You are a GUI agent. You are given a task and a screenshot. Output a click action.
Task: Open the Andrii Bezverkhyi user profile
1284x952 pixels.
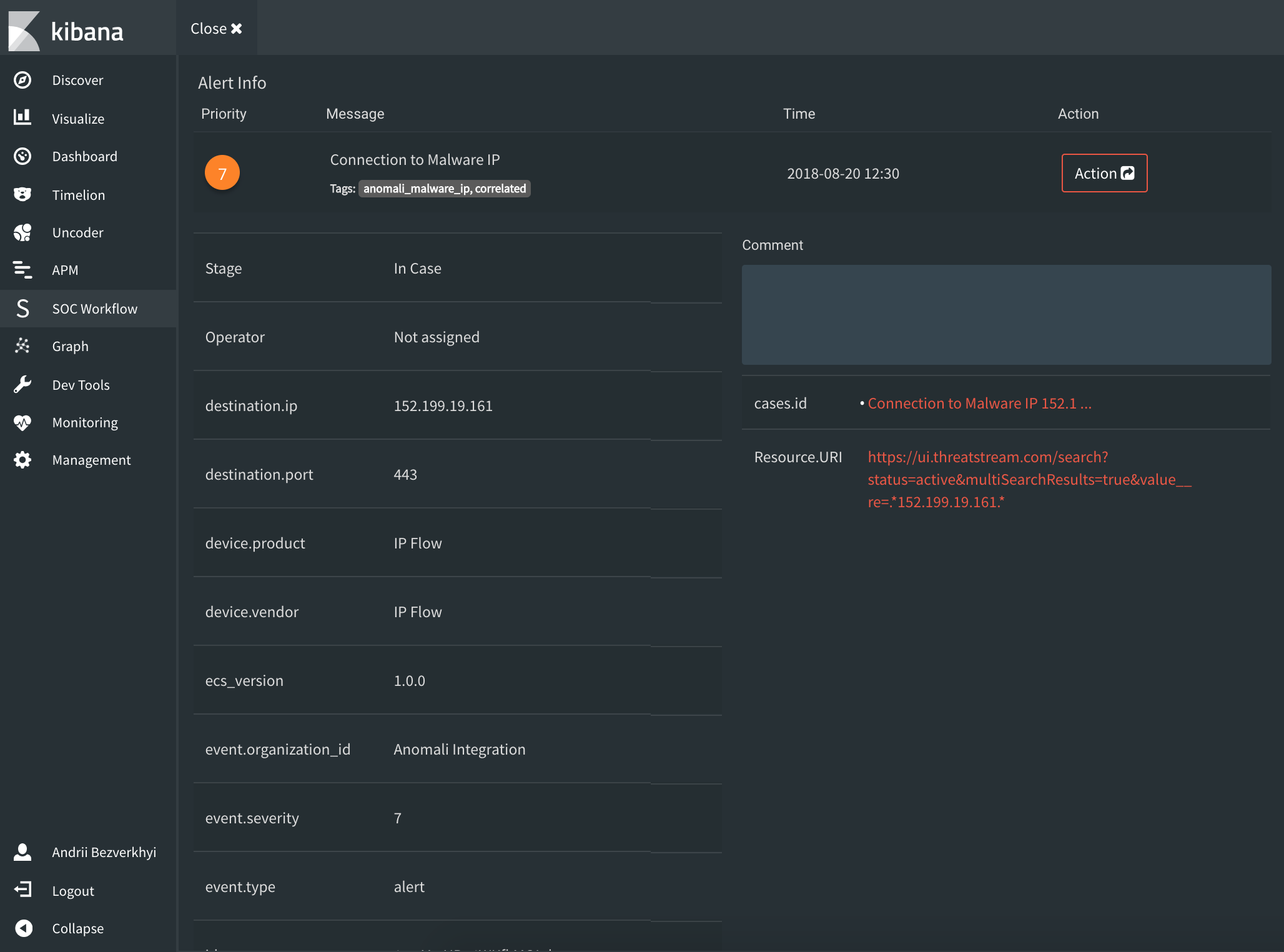pyautogui.click(x=104, y=852)
